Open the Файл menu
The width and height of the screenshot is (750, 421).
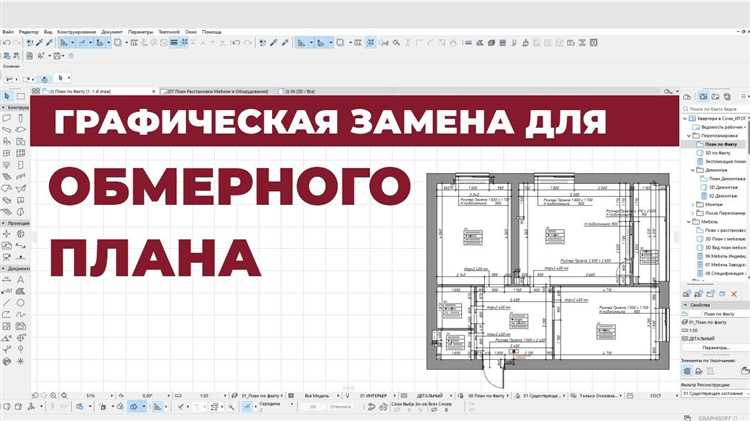point(8,32)
